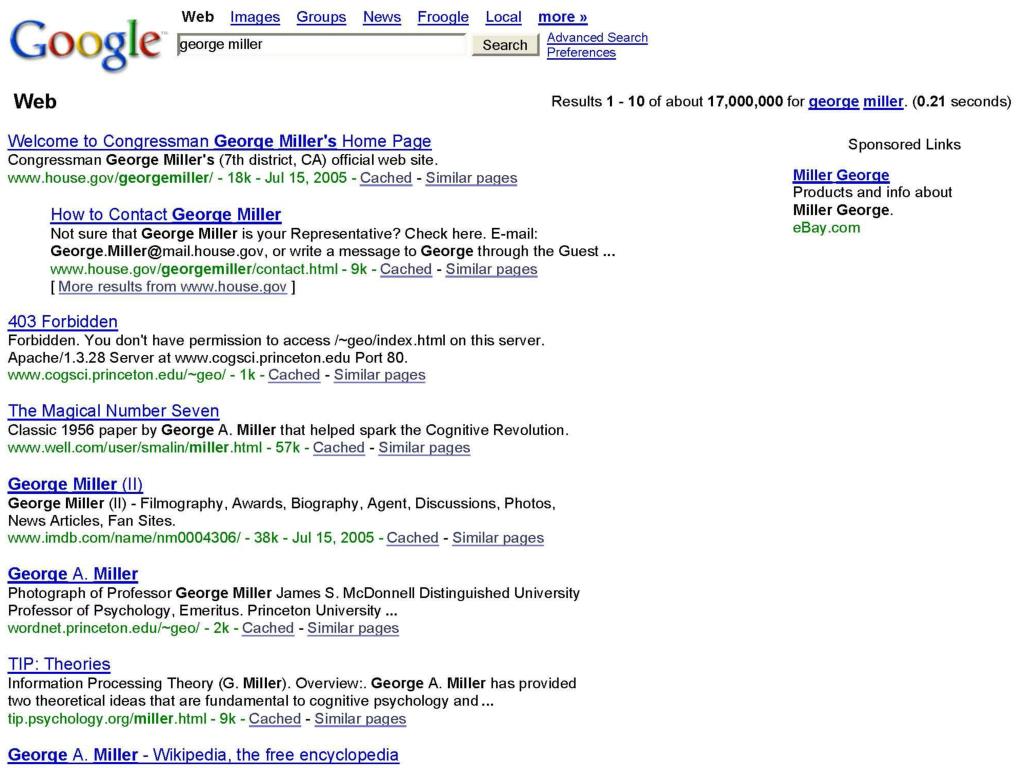This screenshot has width=1024, height=768.
Task: Open Congressman George Miller's Home Page result
Action: click(219, 141)
